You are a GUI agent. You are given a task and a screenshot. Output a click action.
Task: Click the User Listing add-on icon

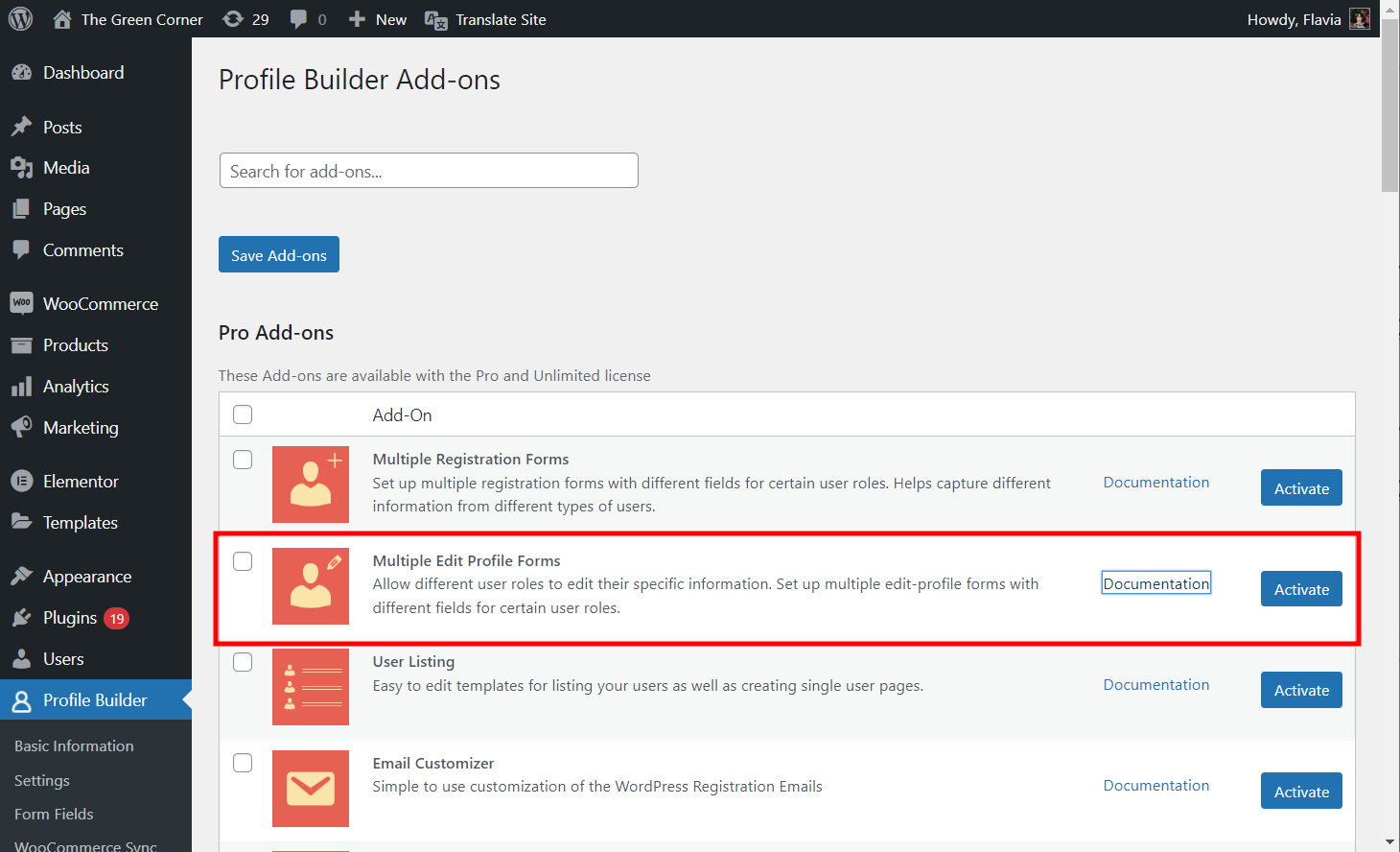[x=311, y=687]
